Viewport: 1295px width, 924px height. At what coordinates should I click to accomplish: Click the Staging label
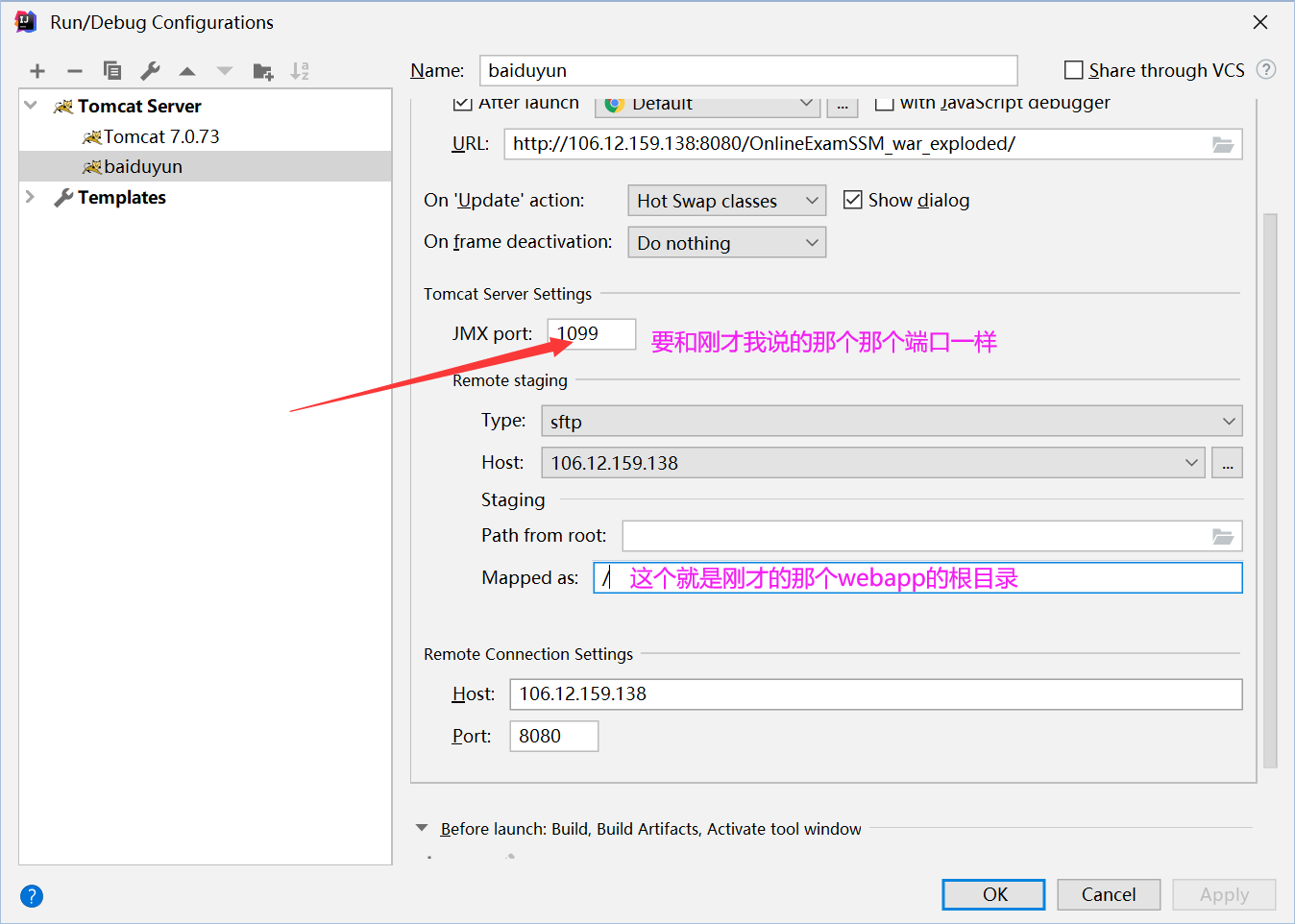(513, 499)
